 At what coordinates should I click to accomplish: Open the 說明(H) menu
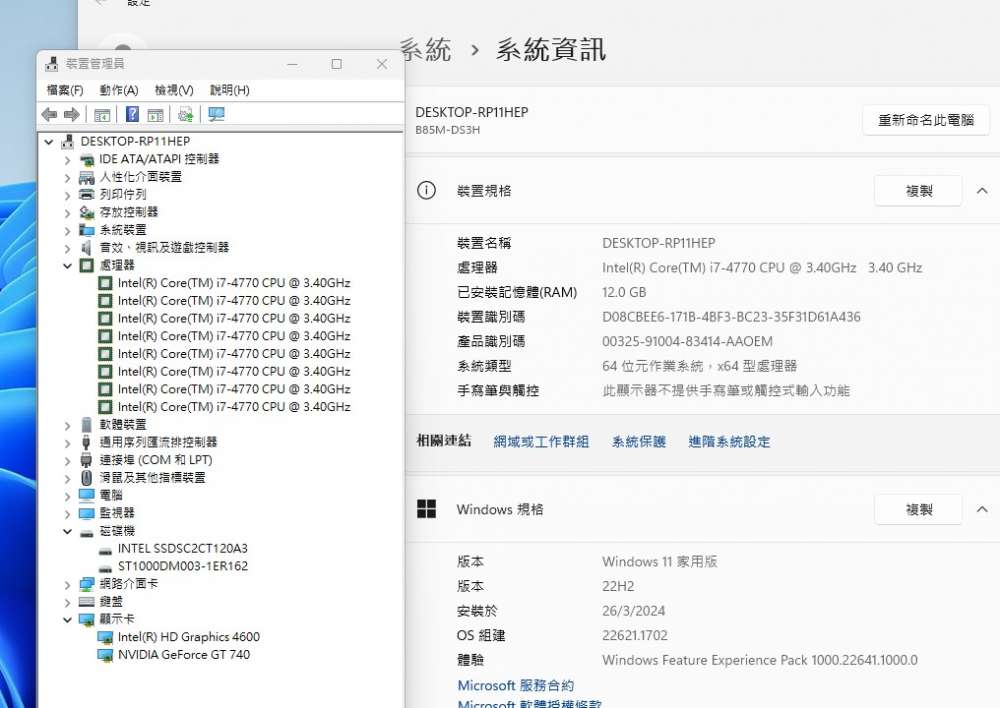pyautogui.click(x=230, y=90)
